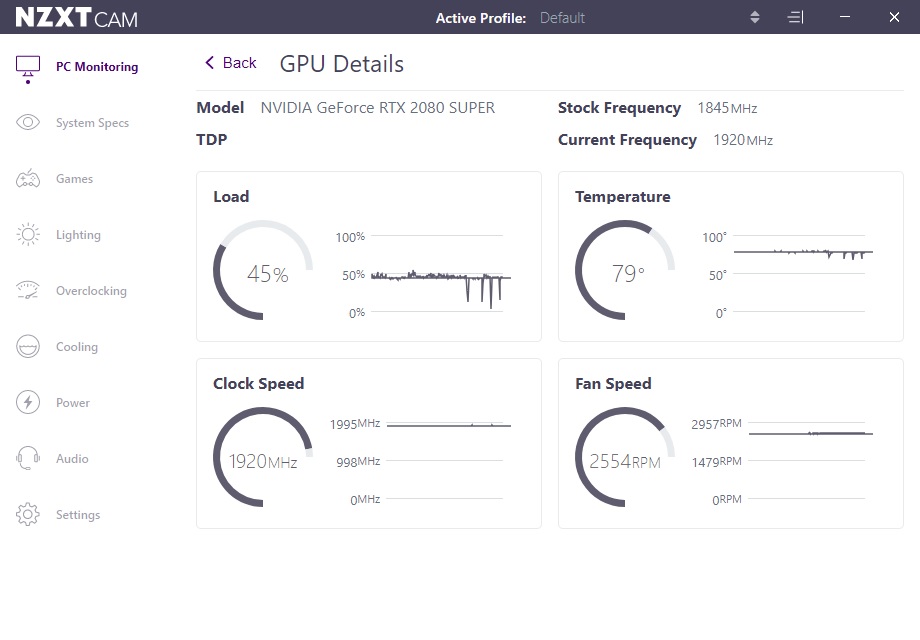This screenshot has width=920, height=640.
Task: Click the 1845MHz stock frequency value
Action: click(727, 108)
